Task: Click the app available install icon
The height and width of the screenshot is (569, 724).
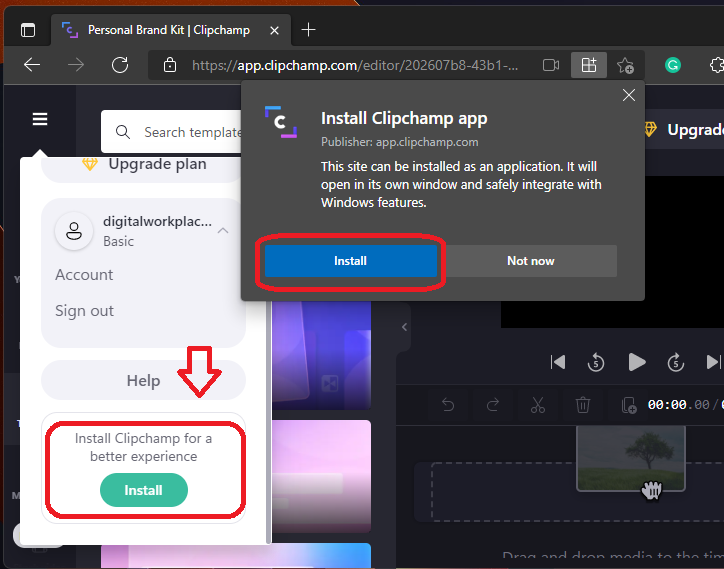Action: [589, 65]
